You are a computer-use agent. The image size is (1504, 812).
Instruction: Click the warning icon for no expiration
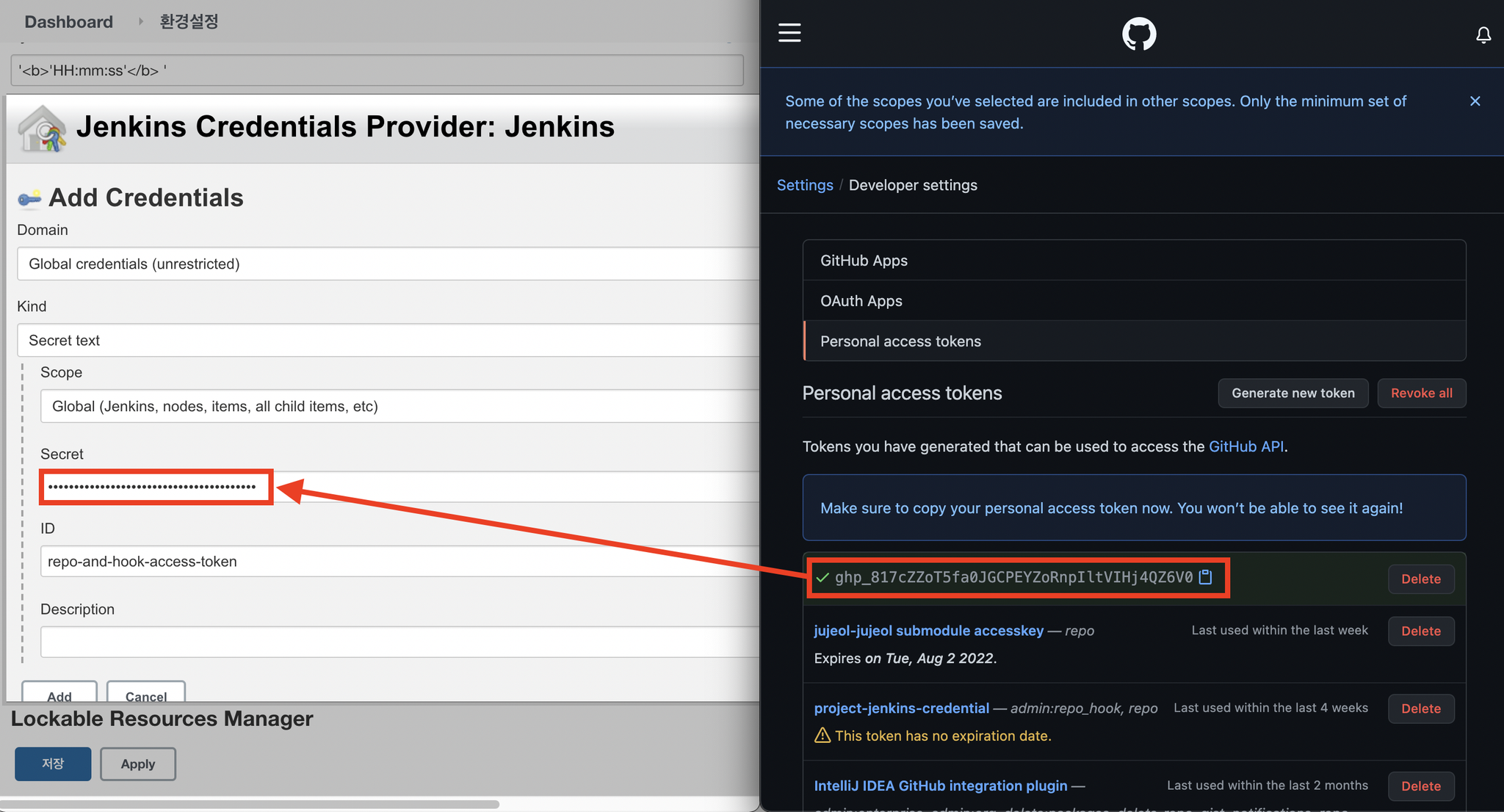tap(822, 735)
